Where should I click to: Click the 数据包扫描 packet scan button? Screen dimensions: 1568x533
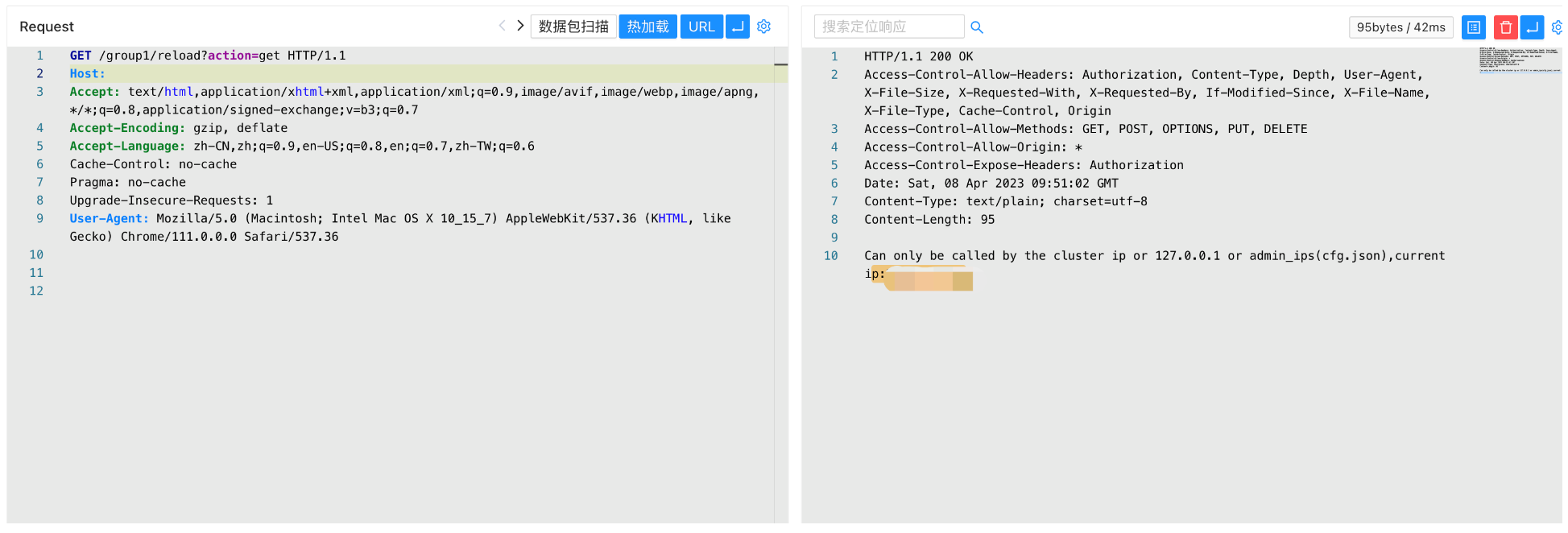(573, 27)
